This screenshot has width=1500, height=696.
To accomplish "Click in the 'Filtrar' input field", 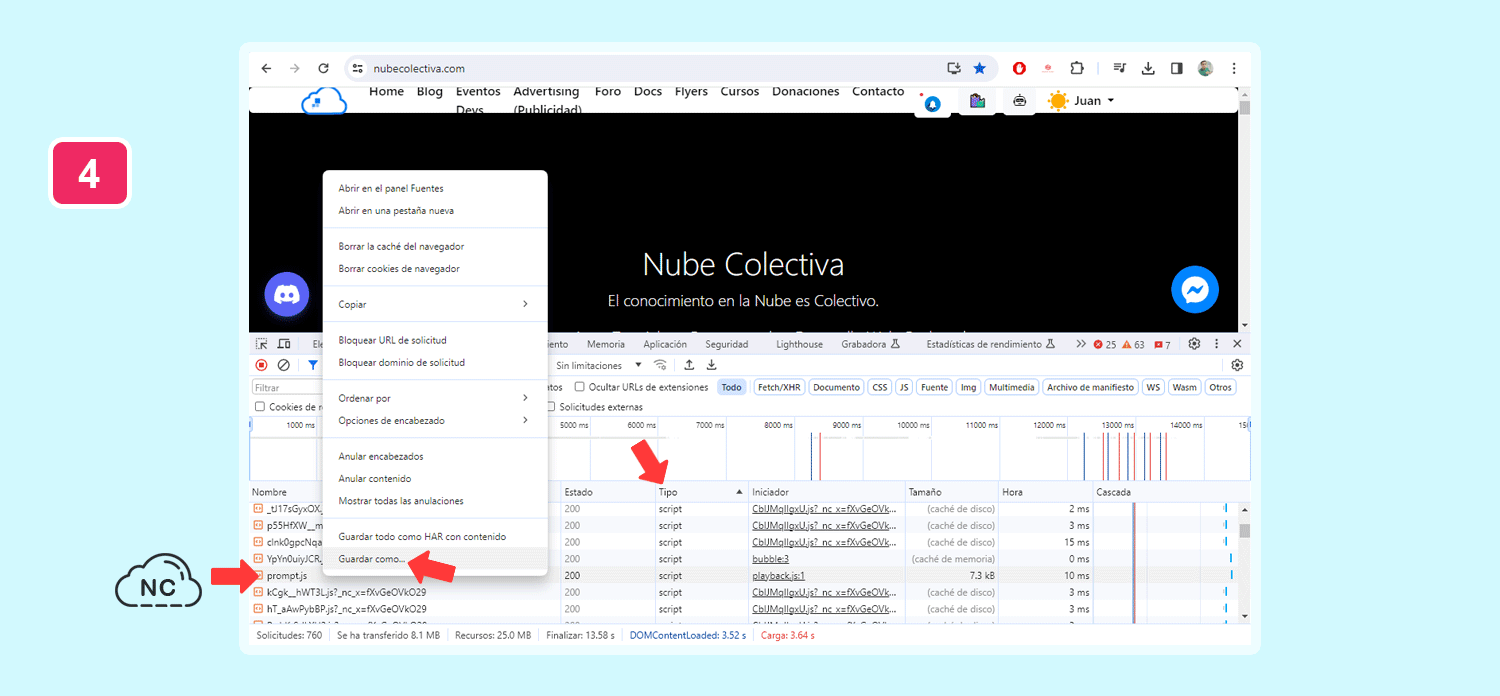I will pos(285,388).
